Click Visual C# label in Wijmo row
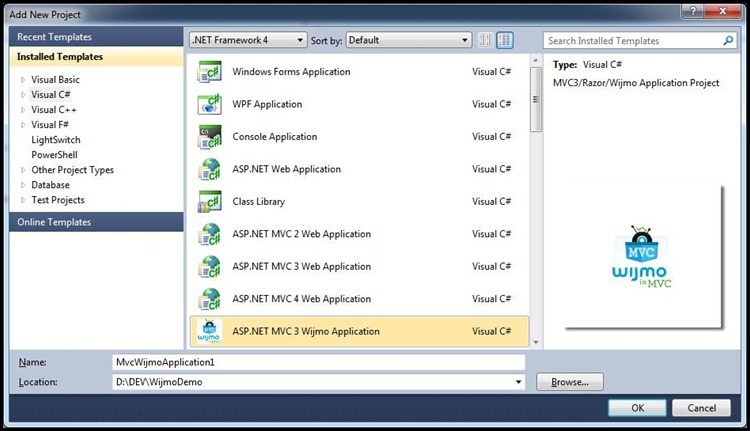The image size is (750, 431). (x=492, y=332)
